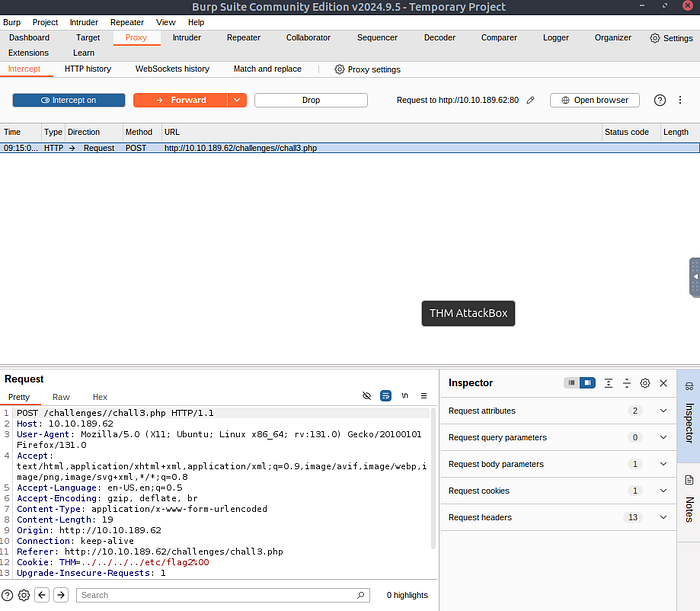
Task: Open the Logger tool tab
Action: 556,37
